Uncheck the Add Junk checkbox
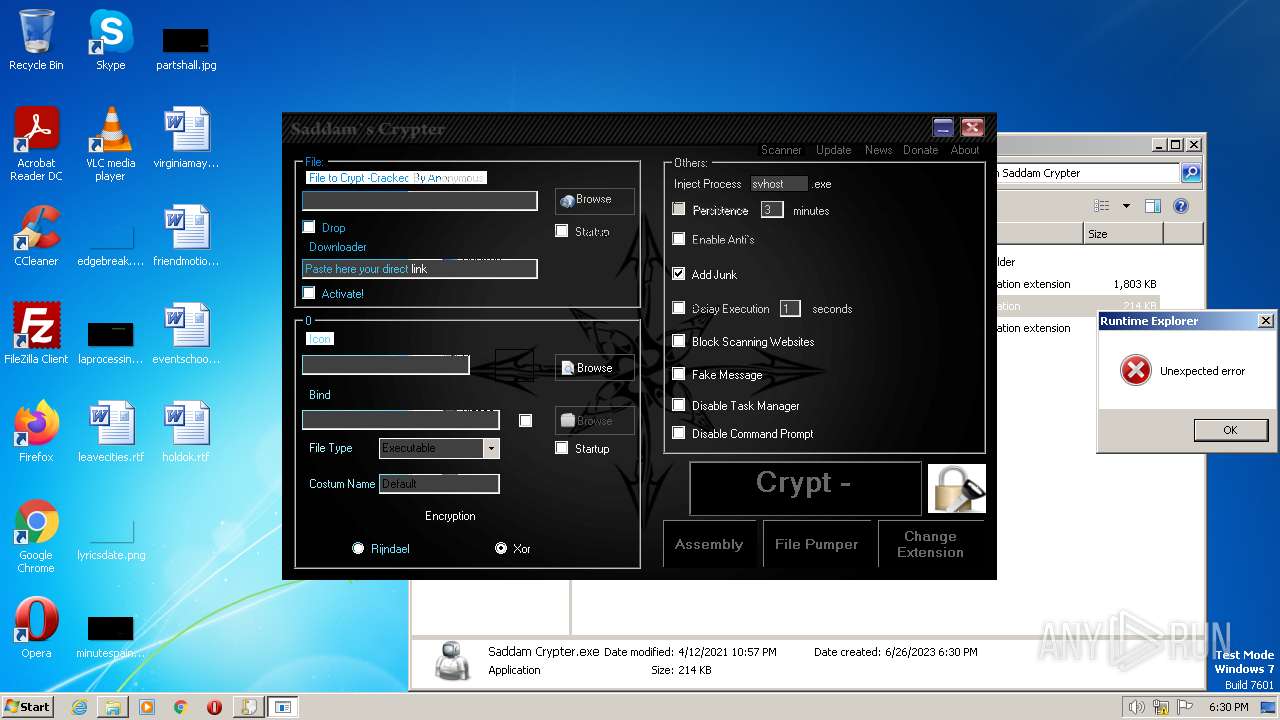This screenshot has height=720, width=1280. [679, 274]
